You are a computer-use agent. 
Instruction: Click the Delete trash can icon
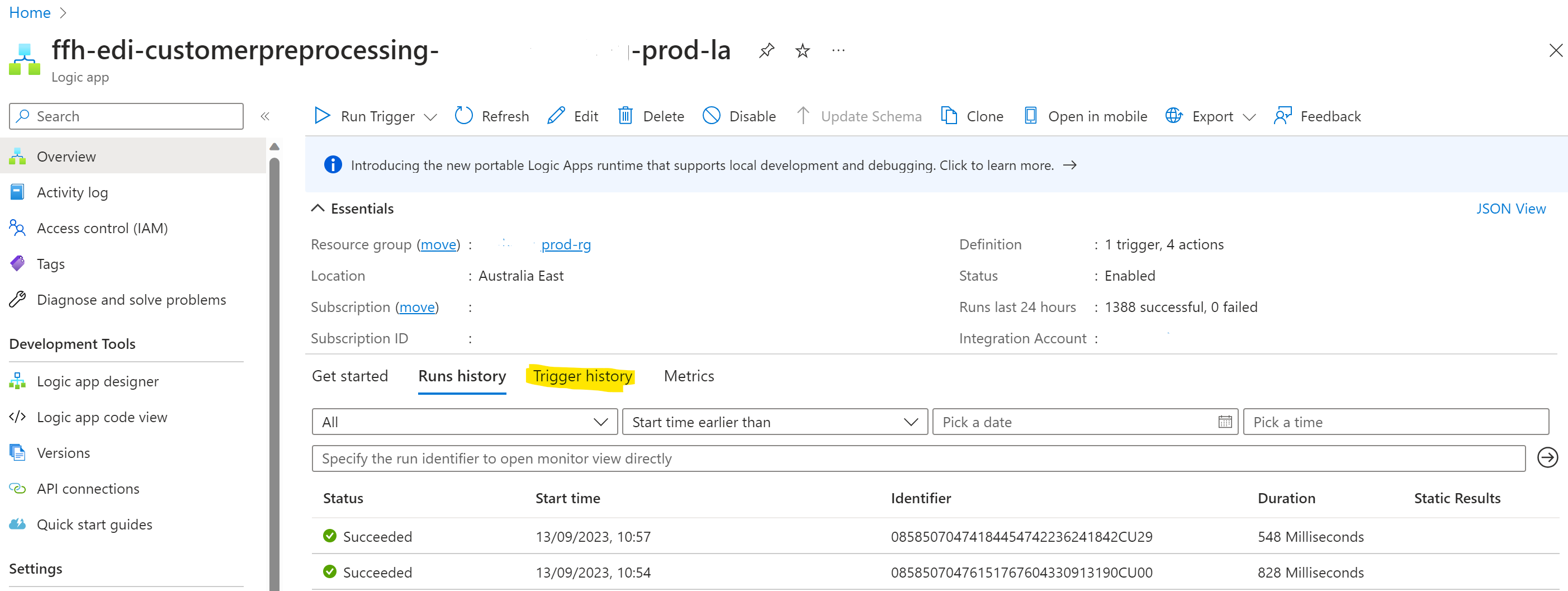(625, 116)
